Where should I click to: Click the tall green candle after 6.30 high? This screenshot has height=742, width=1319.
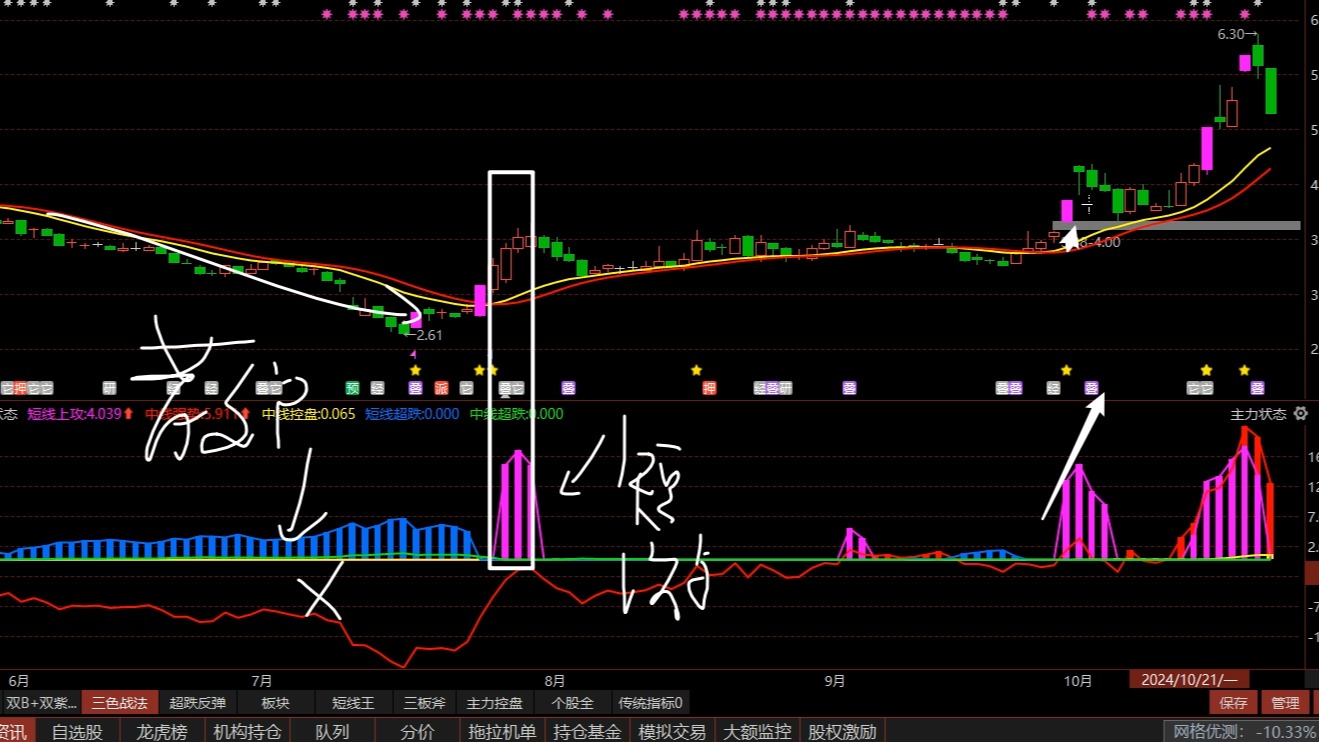(1270, 90)
